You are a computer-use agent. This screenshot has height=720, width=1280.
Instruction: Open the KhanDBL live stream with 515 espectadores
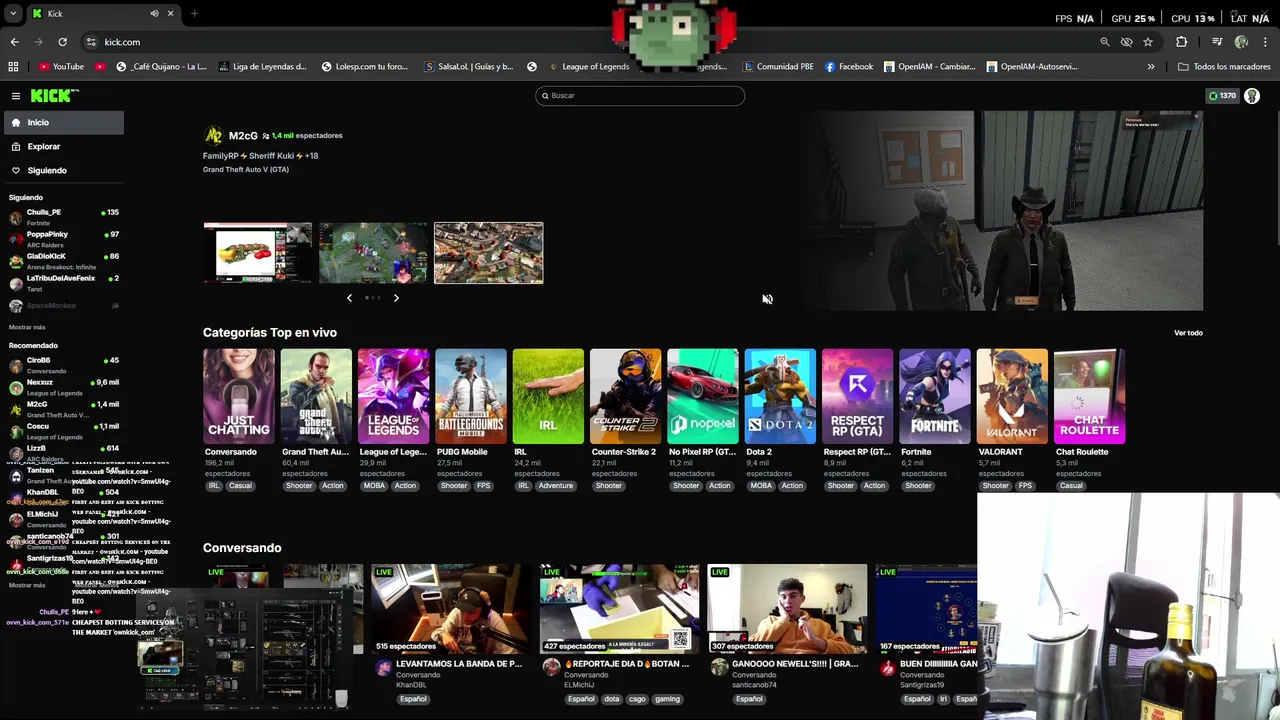point(450,608)
